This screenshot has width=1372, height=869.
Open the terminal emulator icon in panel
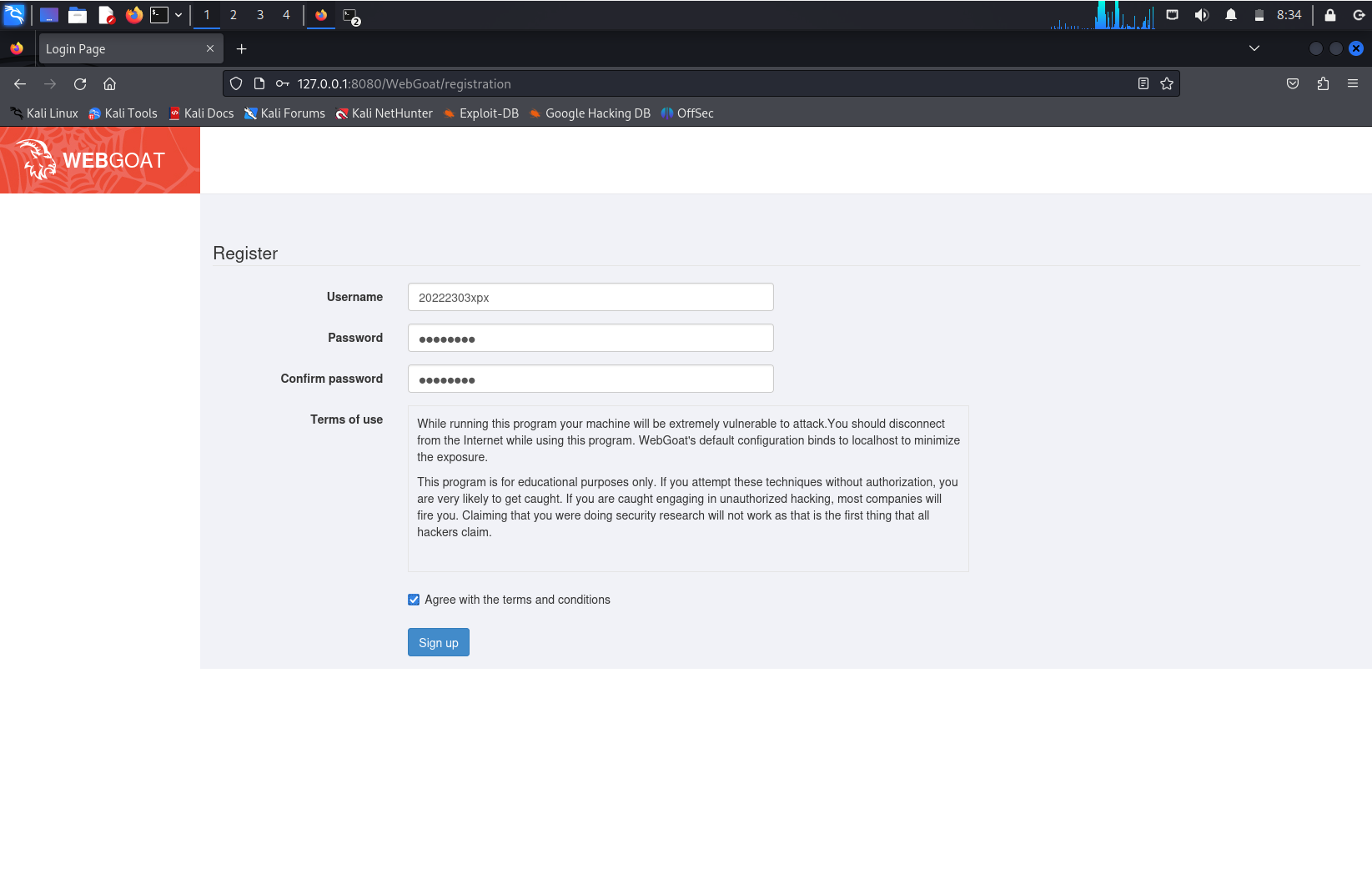(159, 15)
